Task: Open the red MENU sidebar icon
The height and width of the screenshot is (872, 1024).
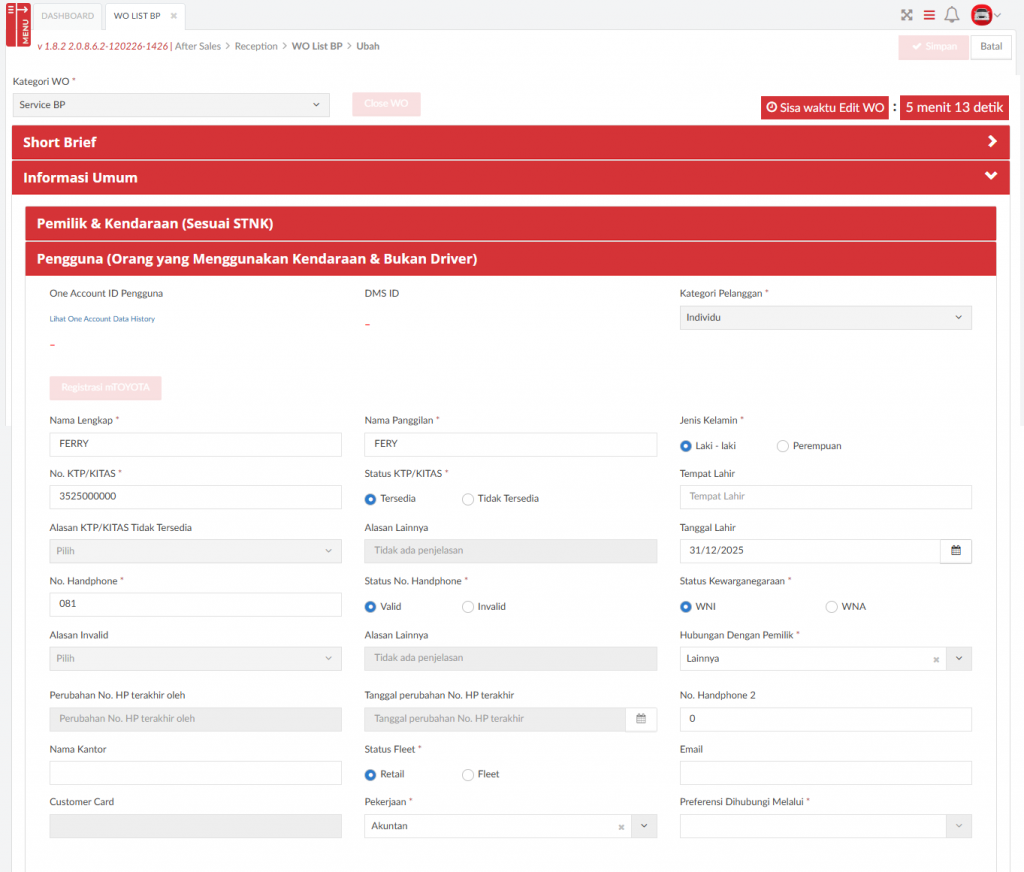Action: pyautogui.click(x=18, y=24)
